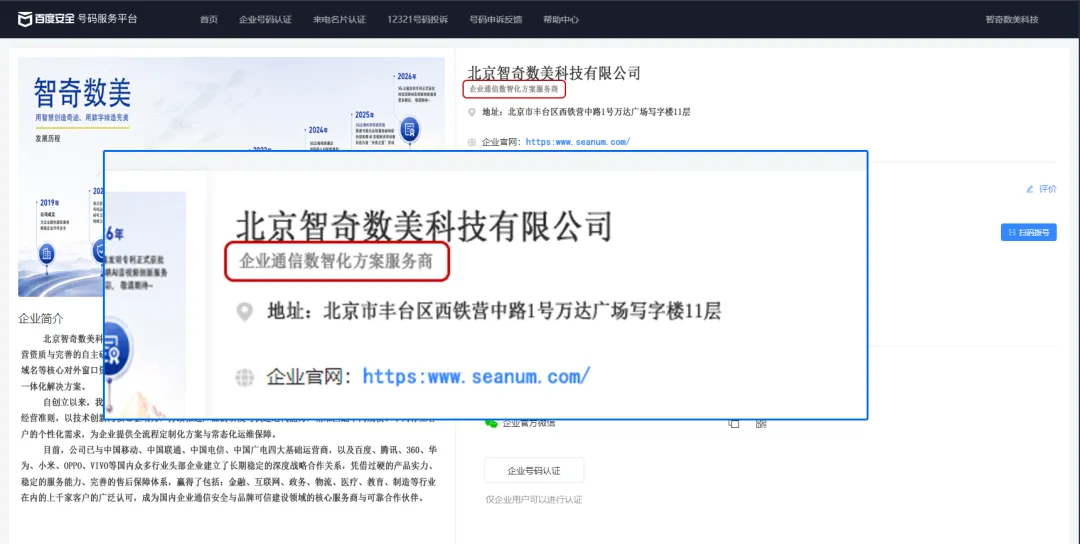Open the https:www.seanum.com/ website link

(x=578, y=142)
